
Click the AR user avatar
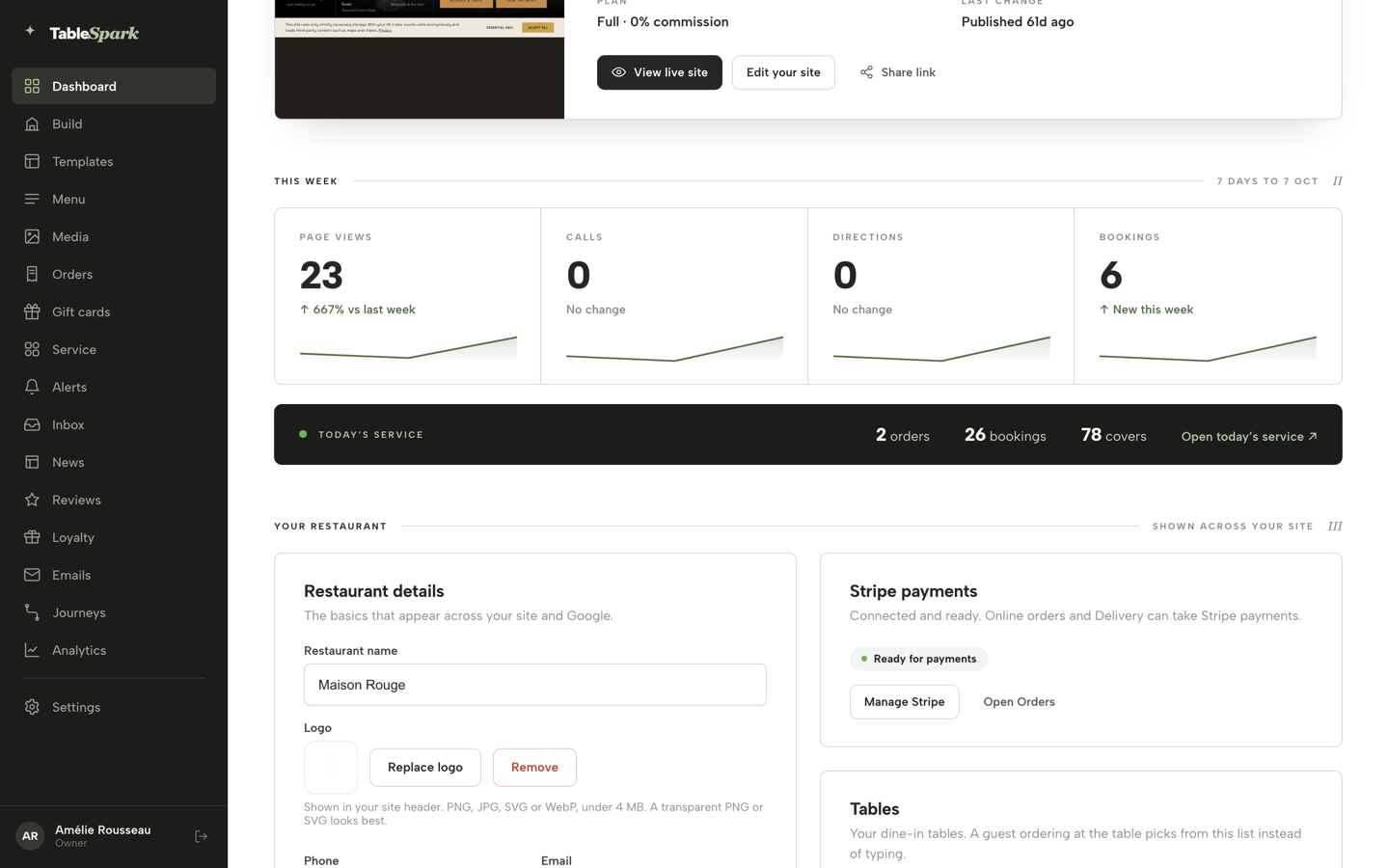30,836
